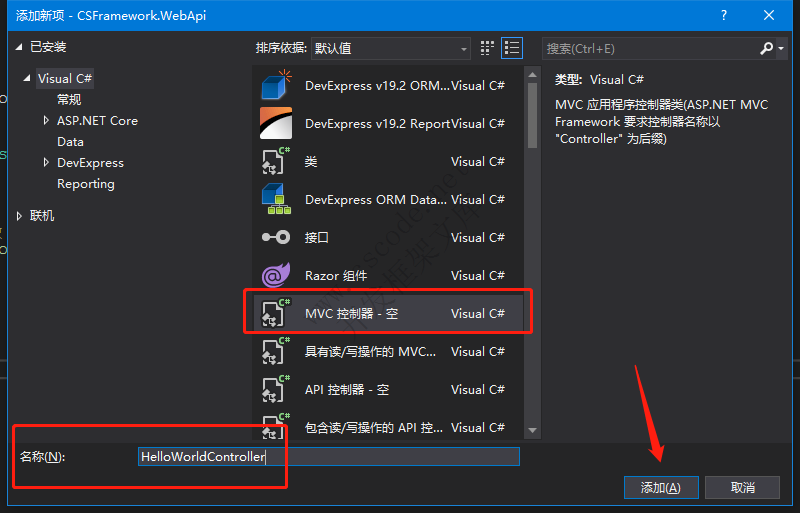Select the 'DevExpress v19.2 ORM...' row text
Image resolution: width=800 pixels, height=513 pixels.
click(377, 86)
